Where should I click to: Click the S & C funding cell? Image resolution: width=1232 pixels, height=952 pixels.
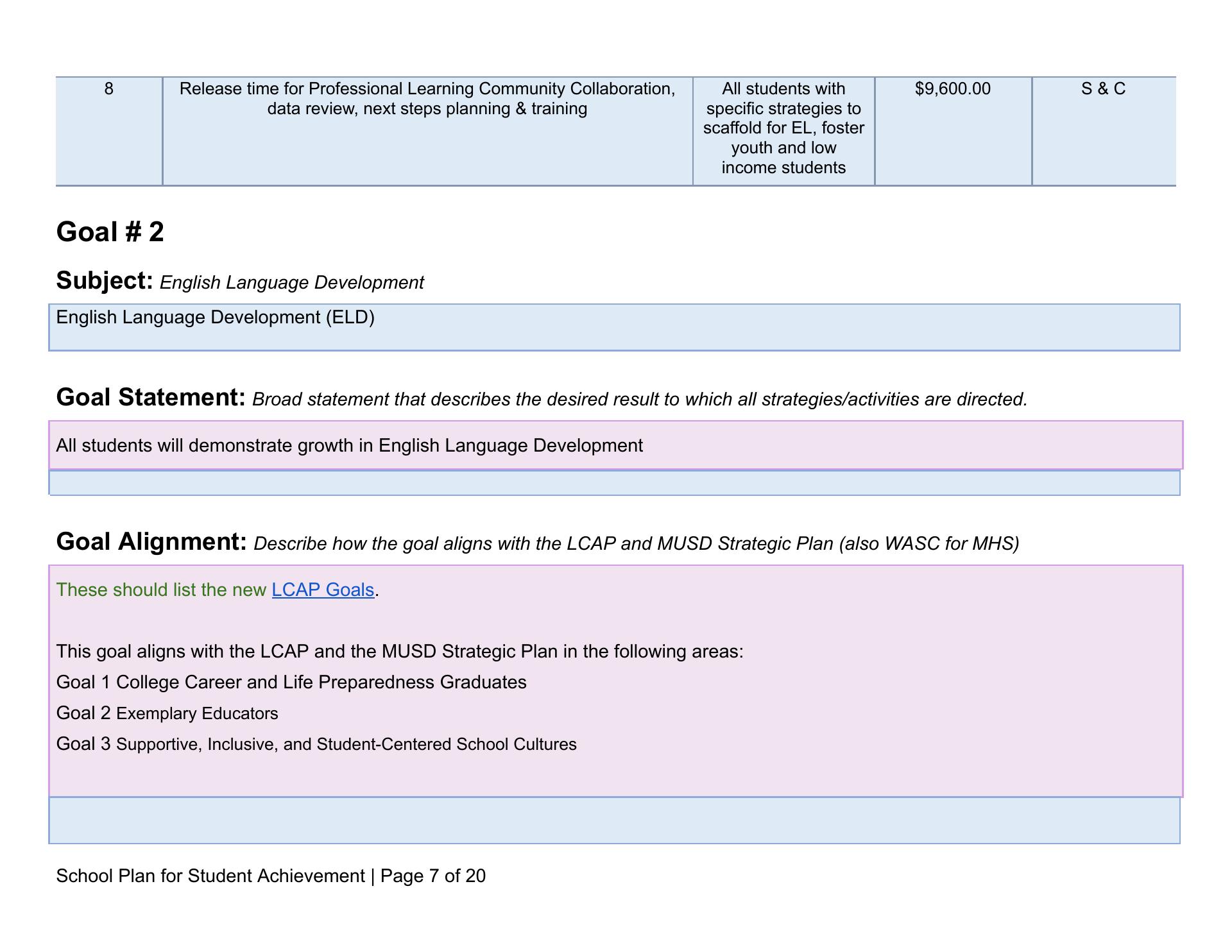point(1103,89)
